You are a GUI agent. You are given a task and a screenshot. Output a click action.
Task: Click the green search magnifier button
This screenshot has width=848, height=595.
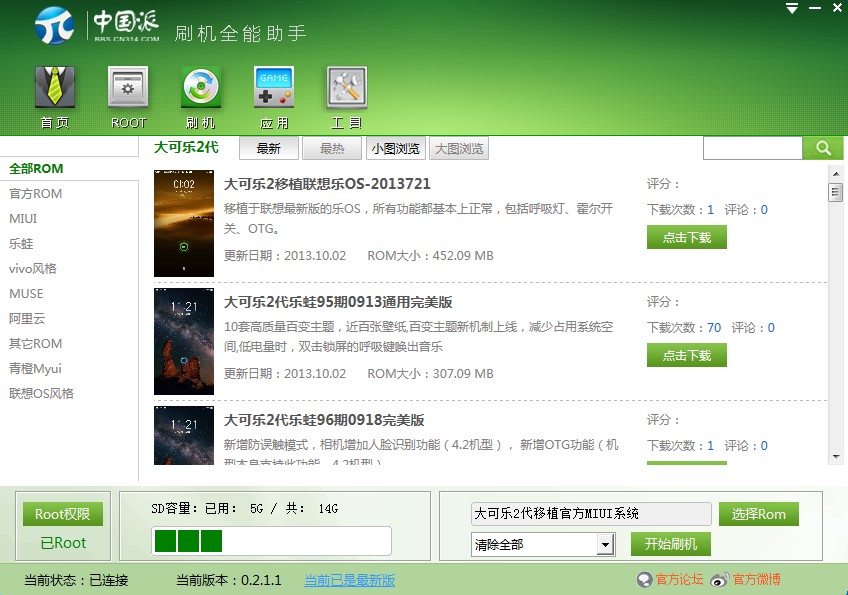click(x=823, y=148)
